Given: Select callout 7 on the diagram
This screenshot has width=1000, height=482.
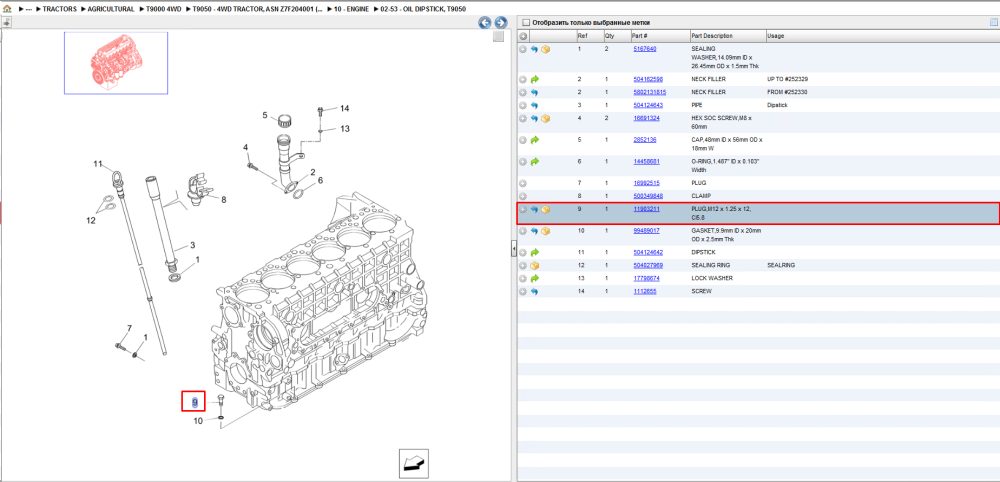Looking at the screenshot, I should click(x=129, y=328).
